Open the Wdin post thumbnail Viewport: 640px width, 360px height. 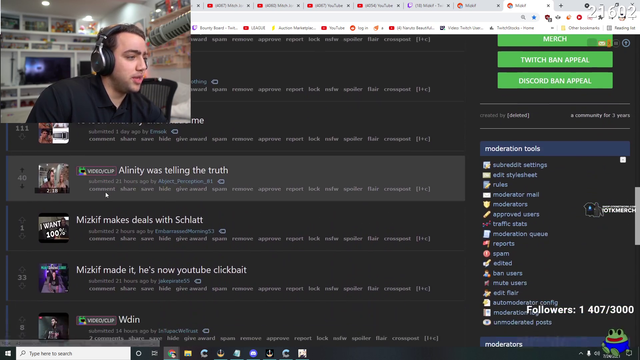click(x=54, y=326)
